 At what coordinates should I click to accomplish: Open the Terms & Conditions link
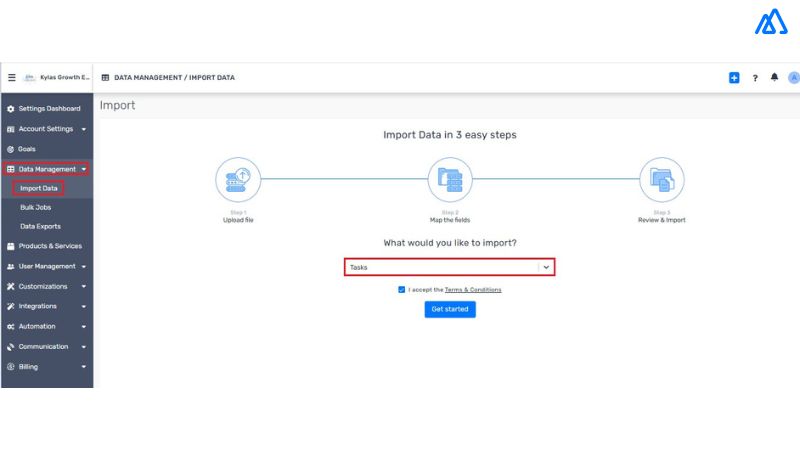(x=473, y=290)
